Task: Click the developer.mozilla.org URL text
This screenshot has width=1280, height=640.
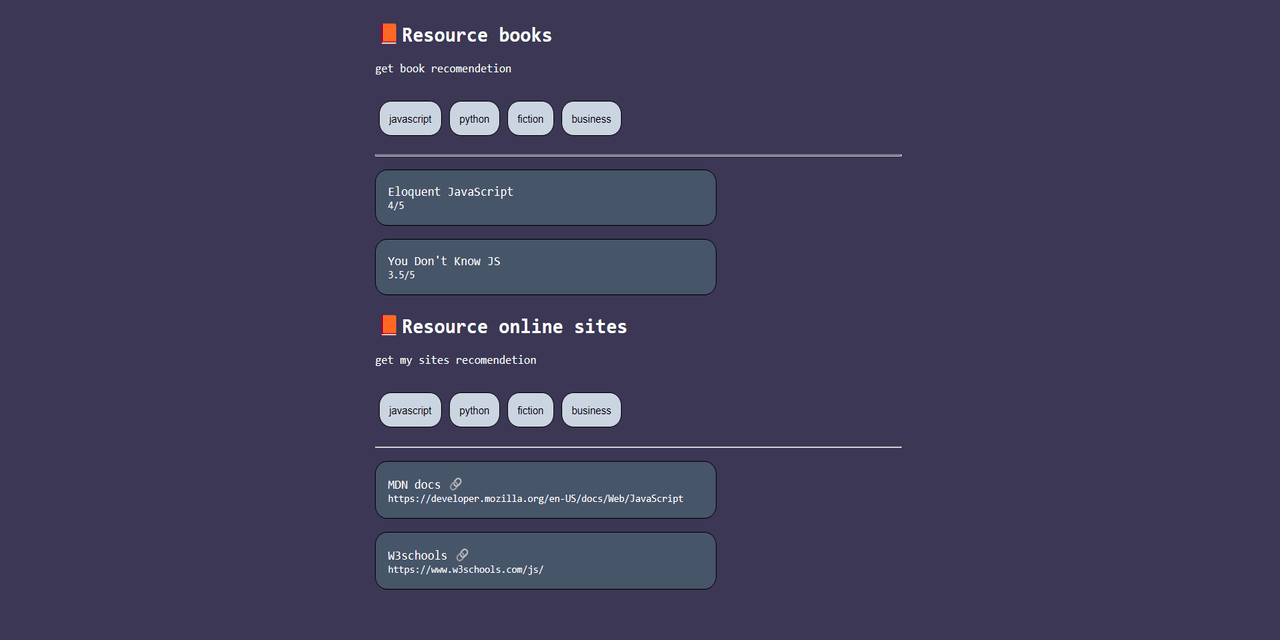Action: pyautogui.click(x=536, y=498)
